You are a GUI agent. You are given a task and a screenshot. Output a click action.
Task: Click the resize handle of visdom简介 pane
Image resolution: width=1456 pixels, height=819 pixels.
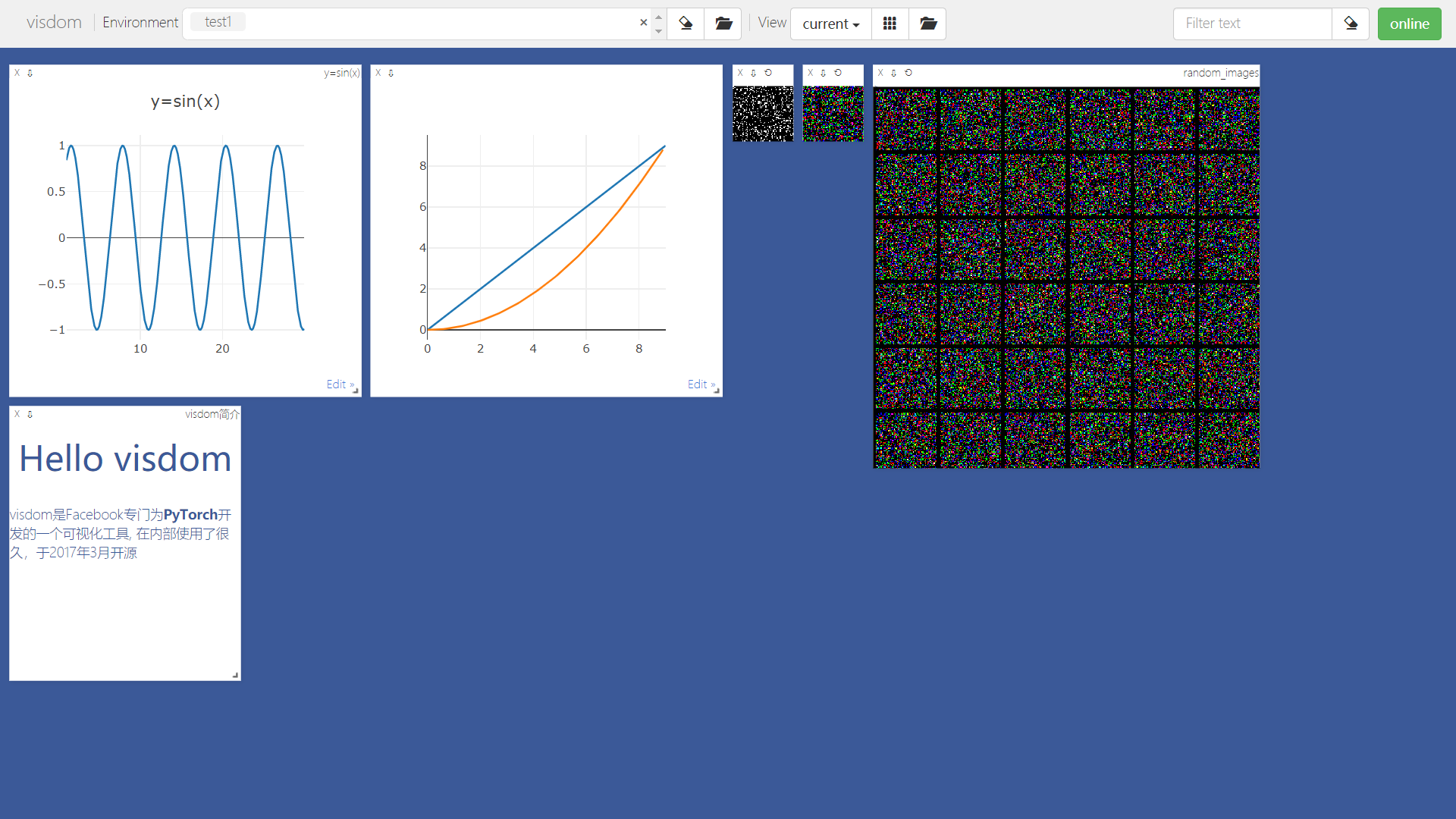[235, 675]
